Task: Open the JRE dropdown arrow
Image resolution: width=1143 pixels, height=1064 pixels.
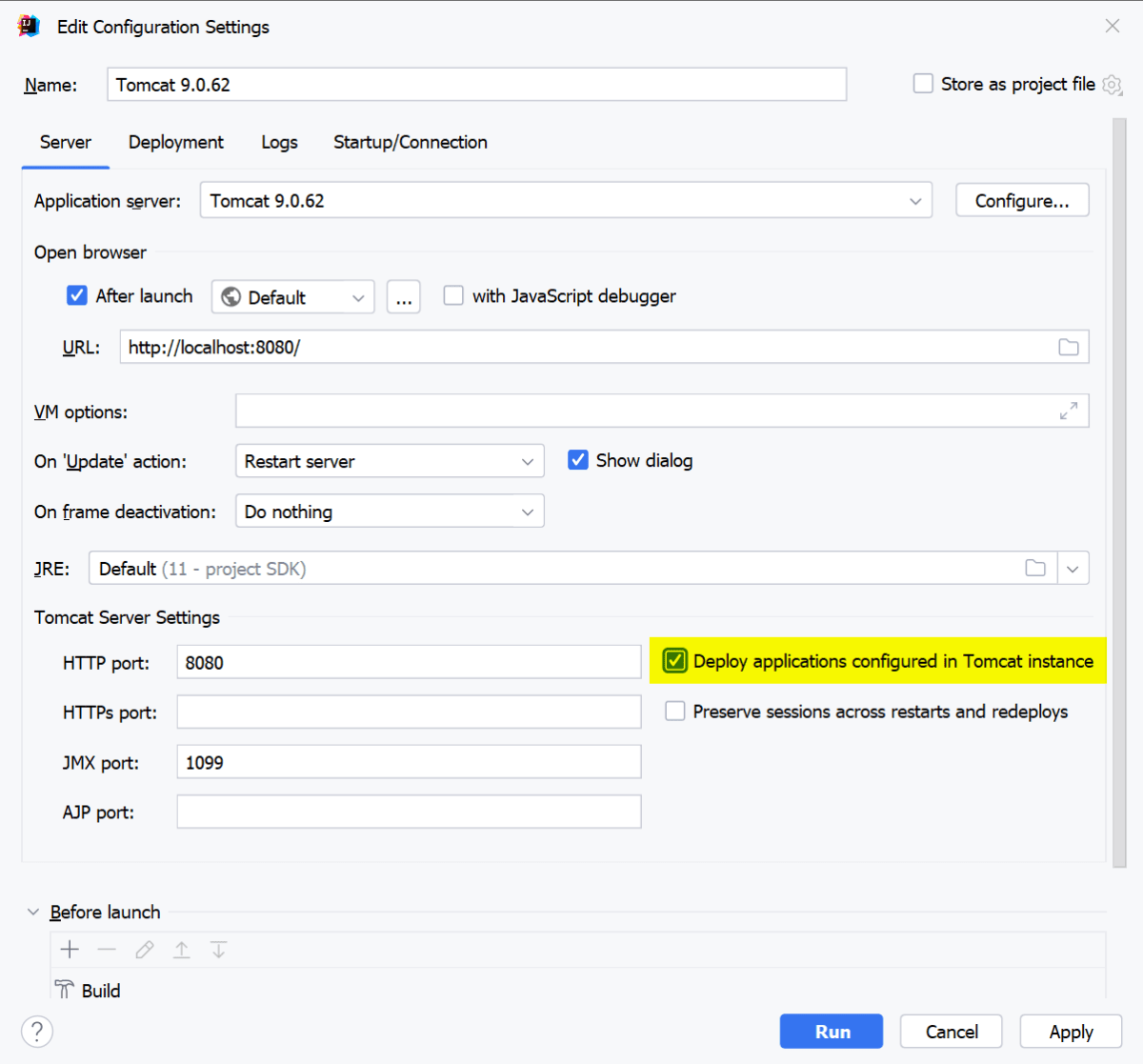Action: (x=1073, y=569)
